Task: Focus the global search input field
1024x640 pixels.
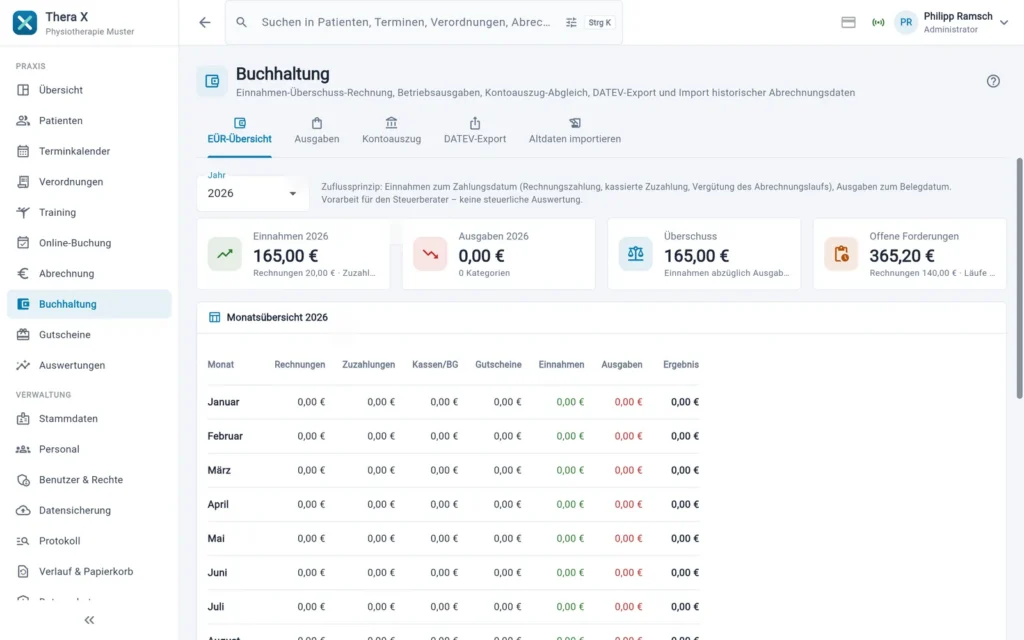Action: click(406, 22)
